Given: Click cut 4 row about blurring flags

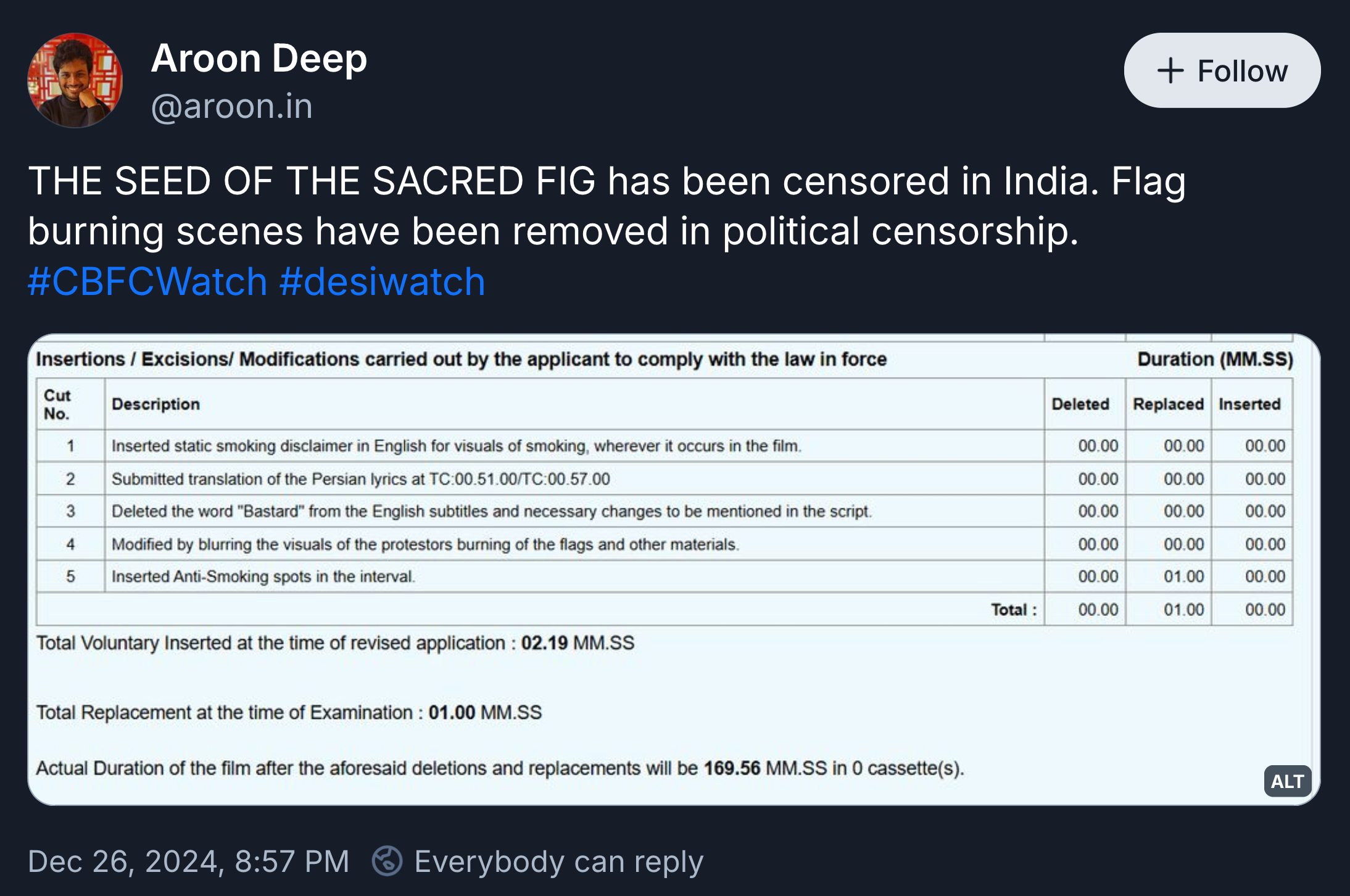Looking at the screenshot, I should [x=425, y=544].
